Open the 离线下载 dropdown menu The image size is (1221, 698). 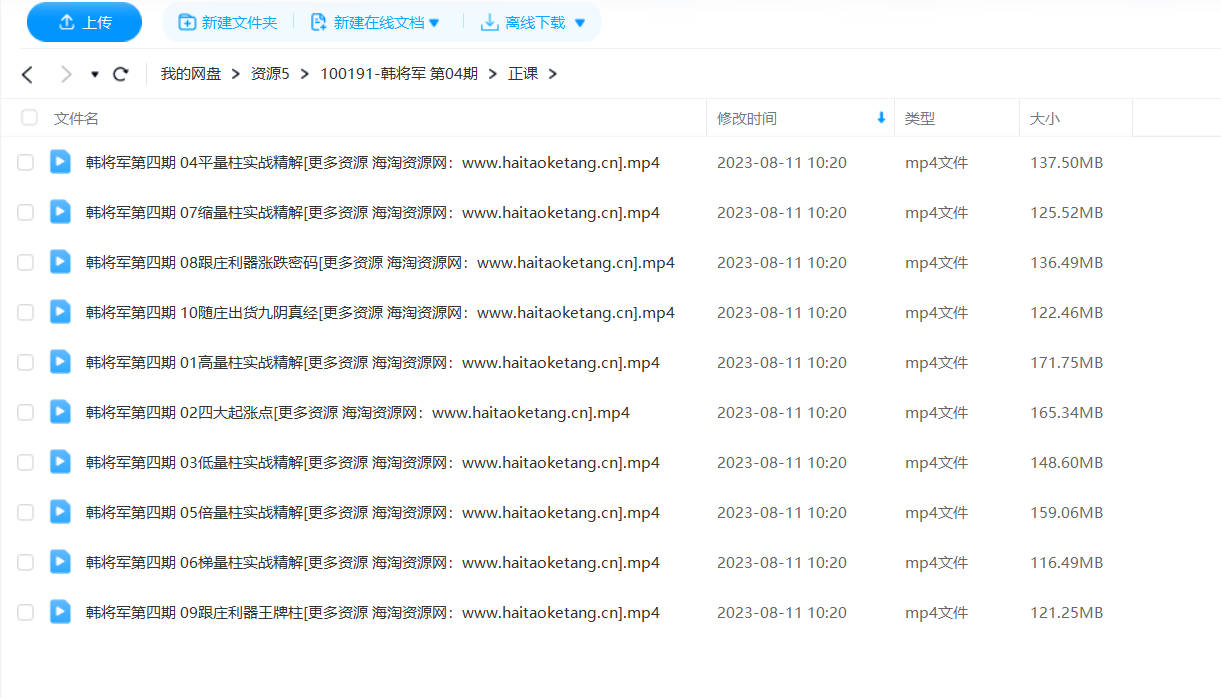pos(533,22)
